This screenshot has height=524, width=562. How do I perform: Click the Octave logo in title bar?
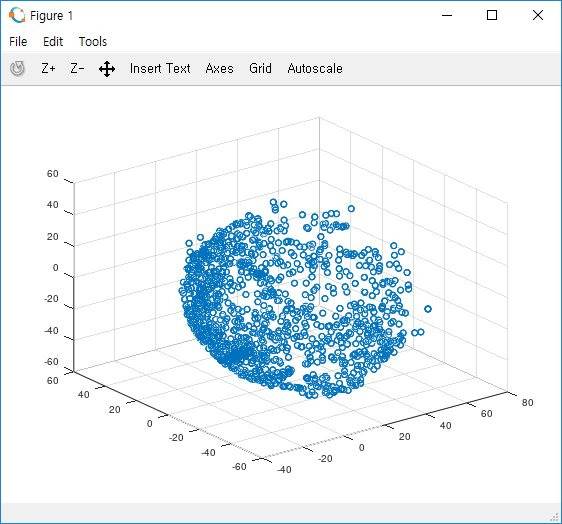click(17, 15)
